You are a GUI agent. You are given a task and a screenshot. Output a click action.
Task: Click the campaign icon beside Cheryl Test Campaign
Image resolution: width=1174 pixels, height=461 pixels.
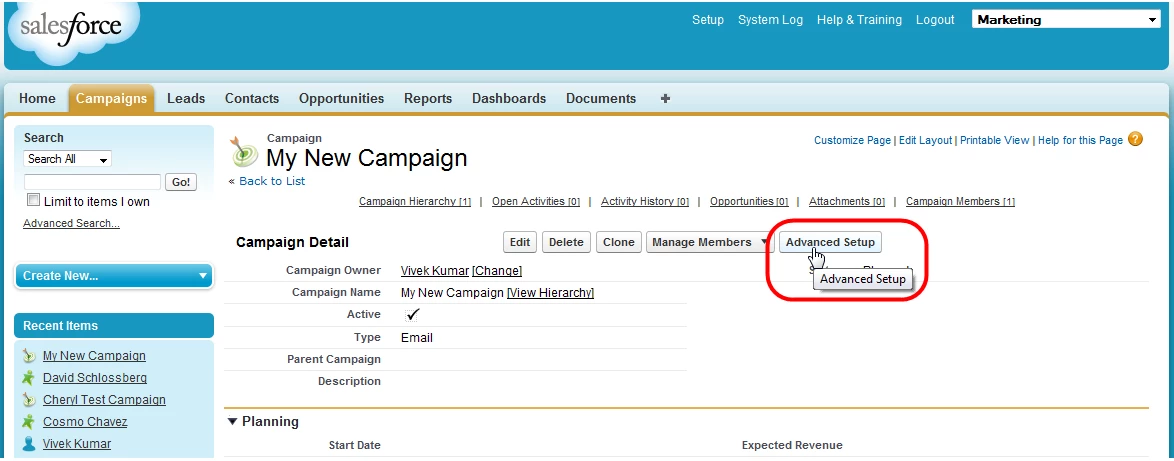pyautogui.click(x=29, y=400)
